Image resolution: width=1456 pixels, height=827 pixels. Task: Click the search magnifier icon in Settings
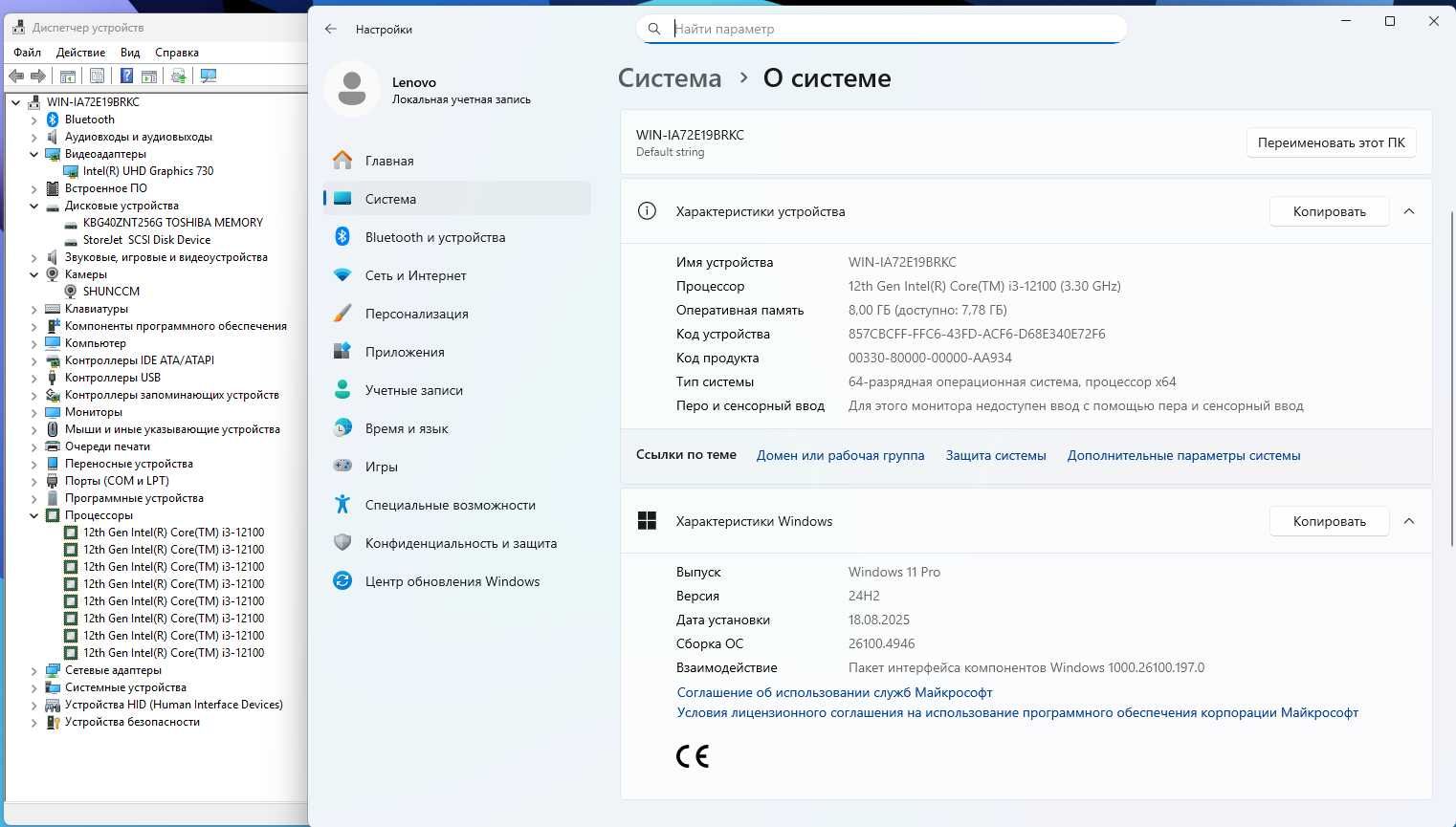[x=654, y=29]
